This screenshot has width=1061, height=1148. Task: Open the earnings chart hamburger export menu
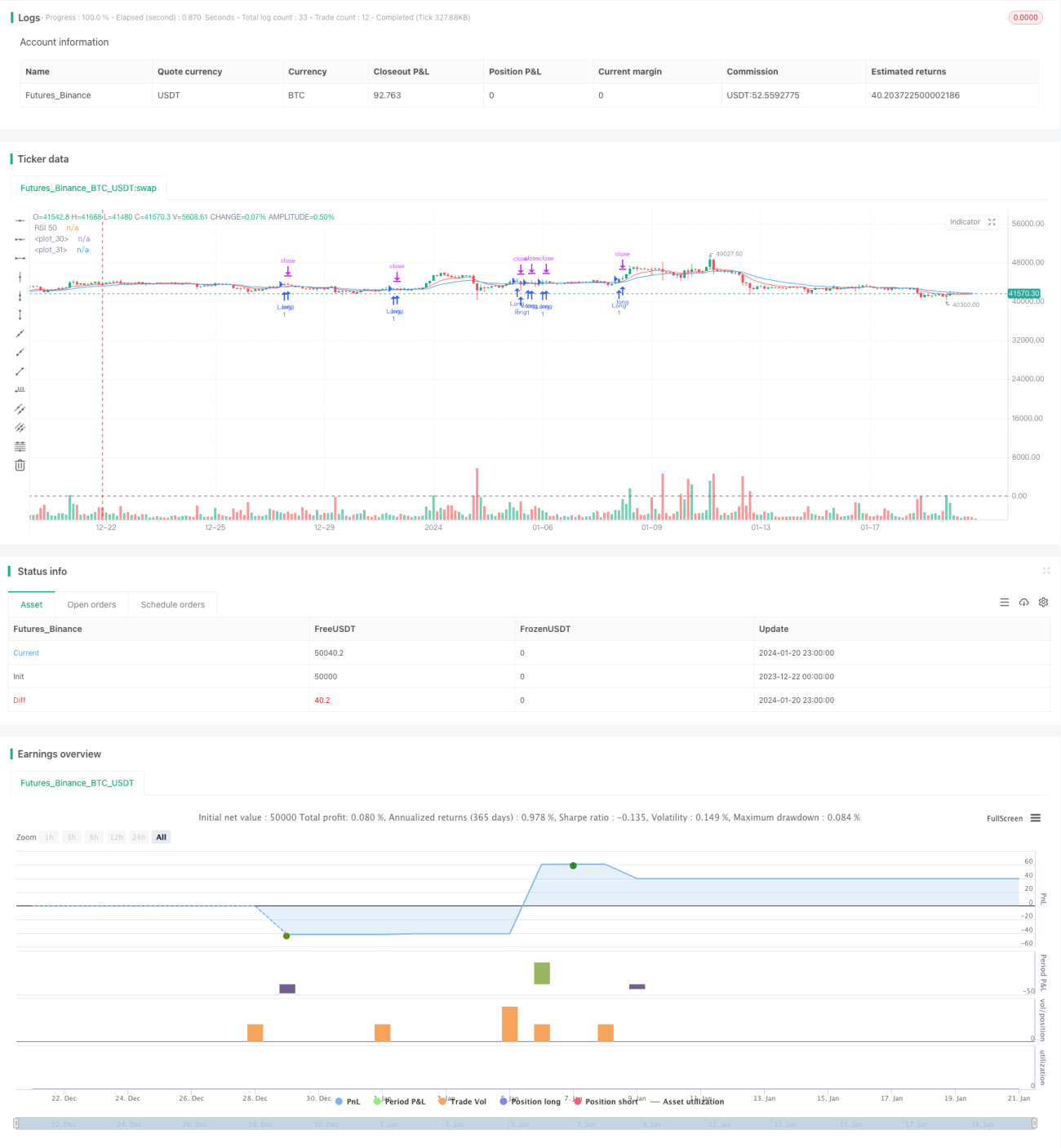(1036, 818)
